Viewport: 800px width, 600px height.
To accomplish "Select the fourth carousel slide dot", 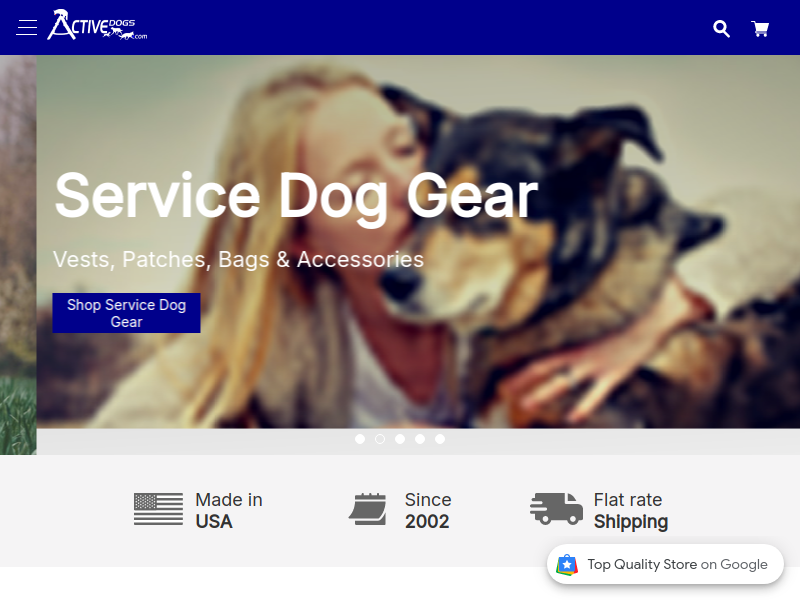I will 419,439.
